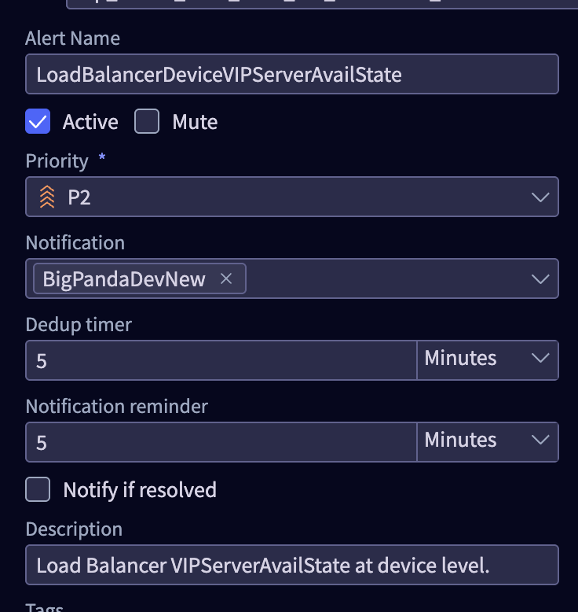Click into the Description text field
578x612 pixels.
(292, 565)
